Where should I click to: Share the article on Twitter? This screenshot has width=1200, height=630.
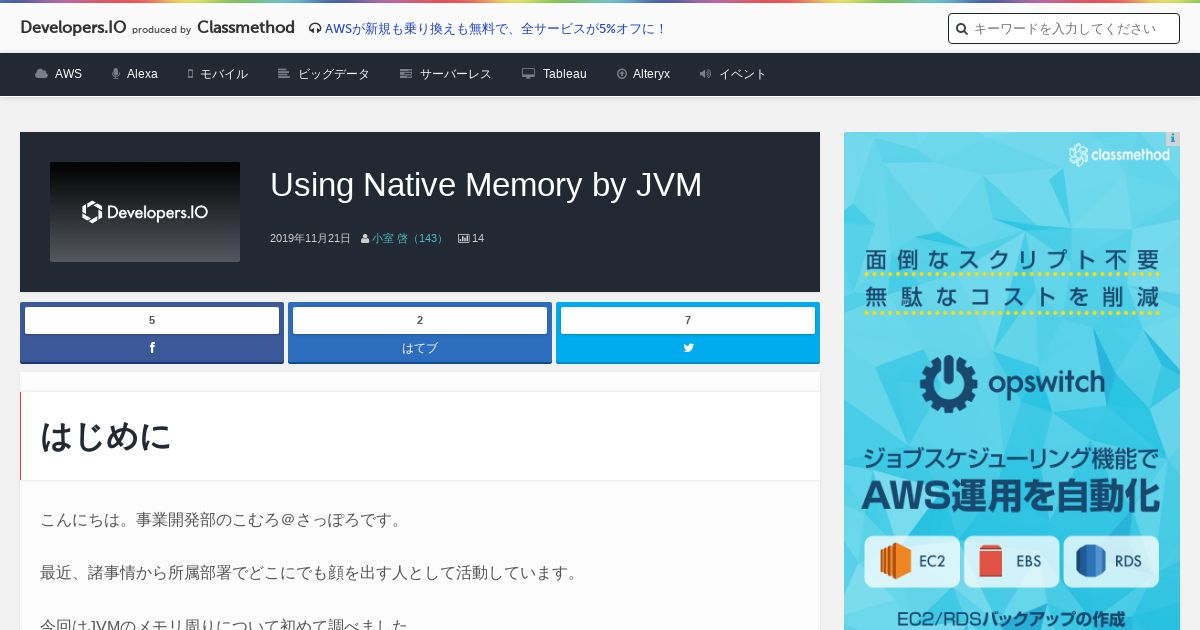pos(688,348)
